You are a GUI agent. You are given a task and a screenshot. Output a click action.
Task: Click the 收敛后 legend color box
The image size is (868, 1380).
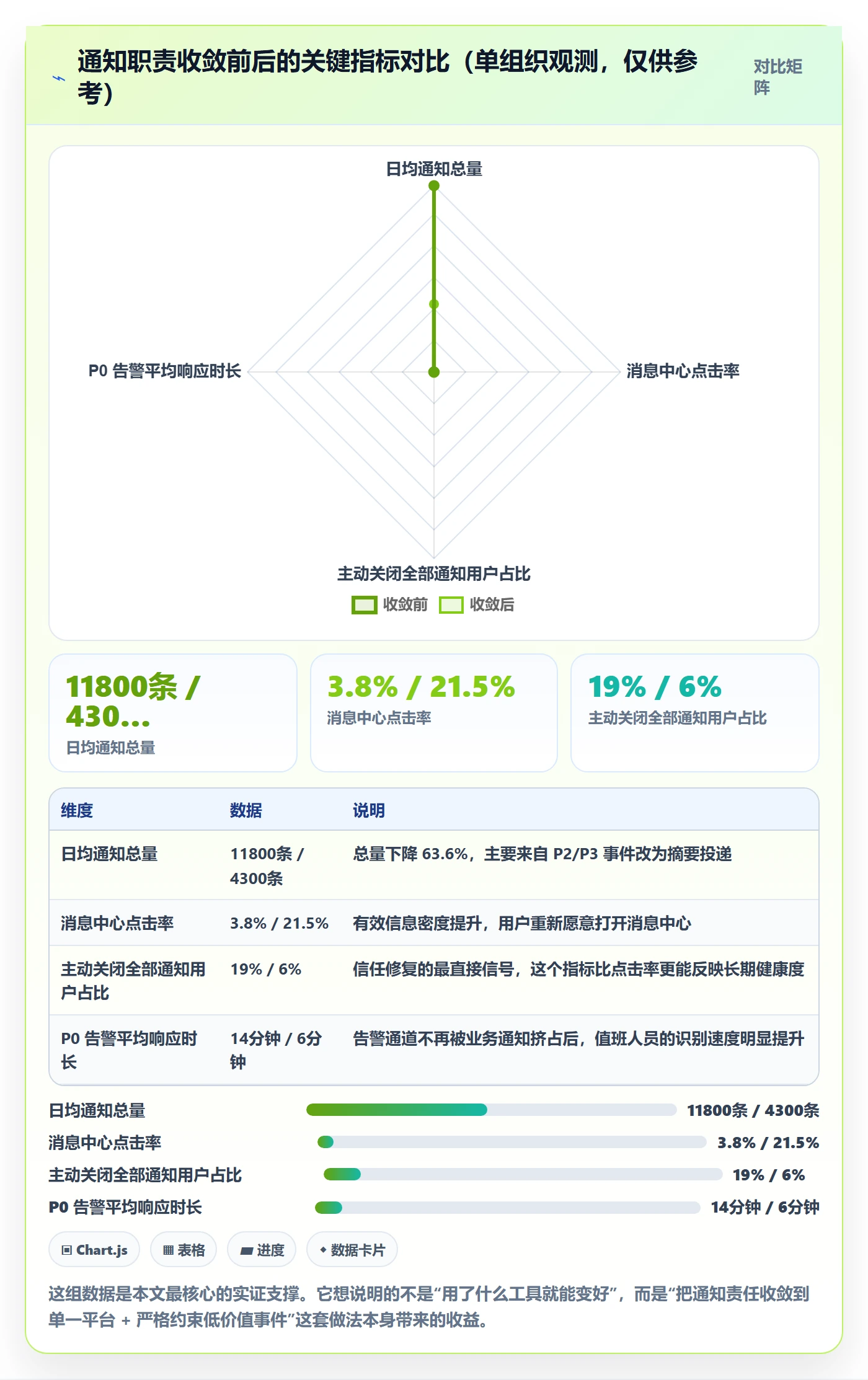pyautogui.click(x=451, y=605)
